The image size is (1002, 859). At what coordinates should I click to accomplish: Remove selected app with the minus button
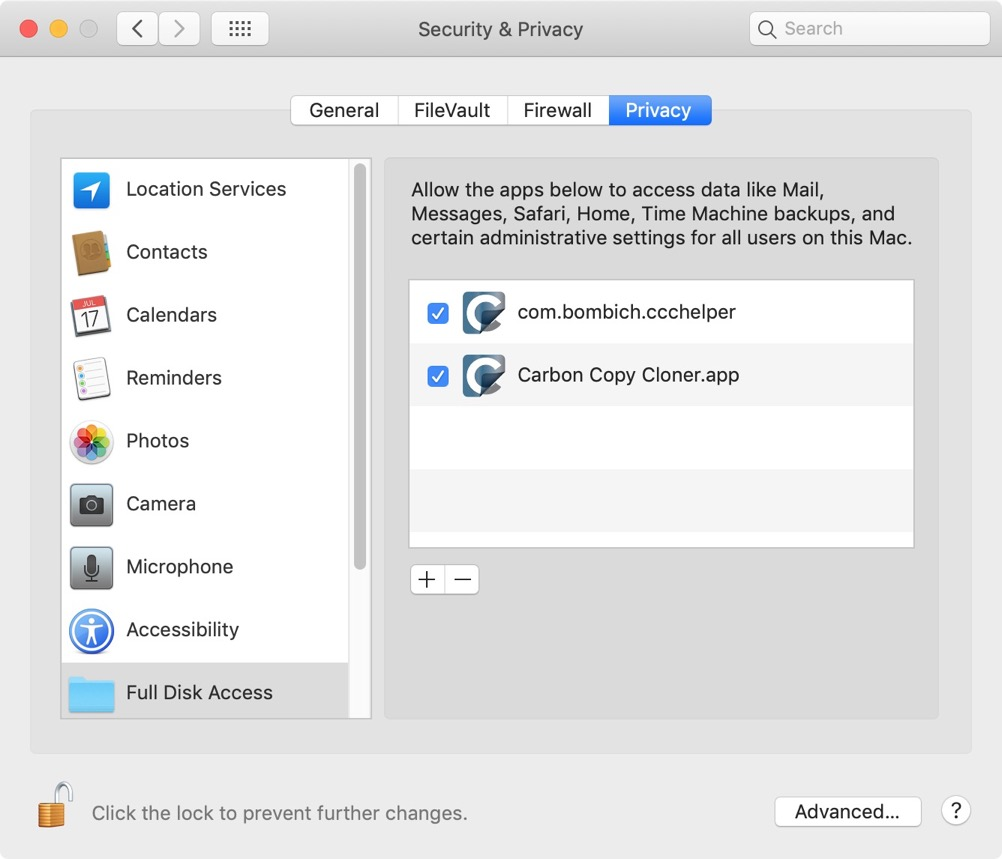pos(461,579)
